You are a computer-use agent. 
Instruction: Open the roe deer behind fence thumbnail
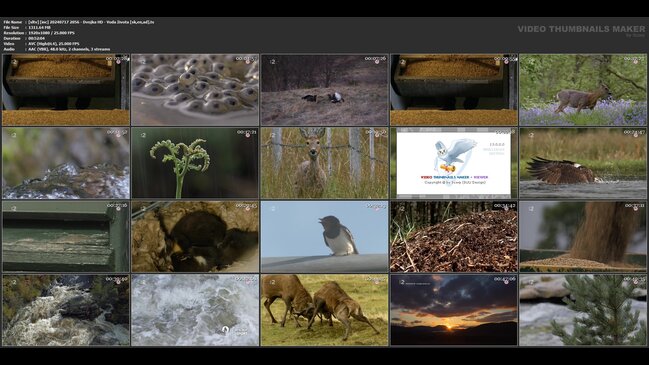(324, 163)
